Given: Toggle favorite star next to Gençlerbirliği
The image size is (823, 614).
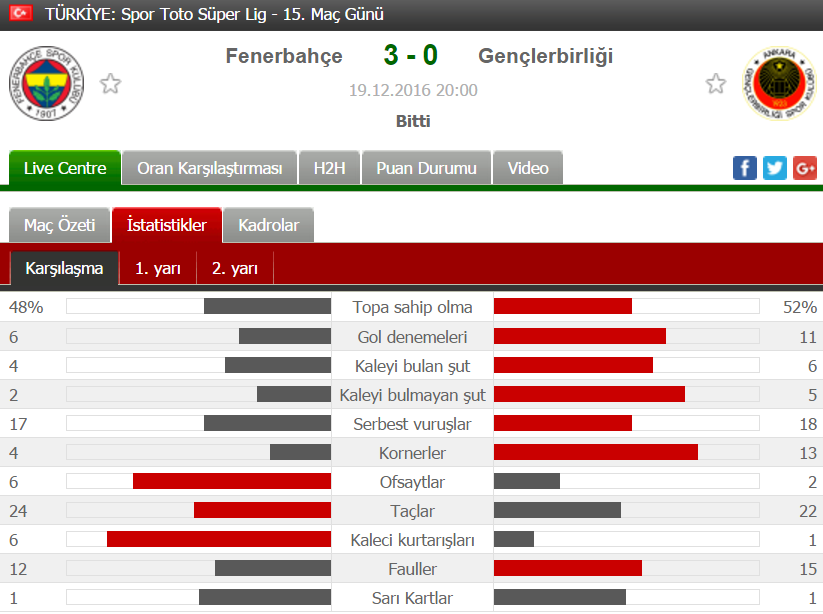Looking at the screenshot, I should coord(715,83).
